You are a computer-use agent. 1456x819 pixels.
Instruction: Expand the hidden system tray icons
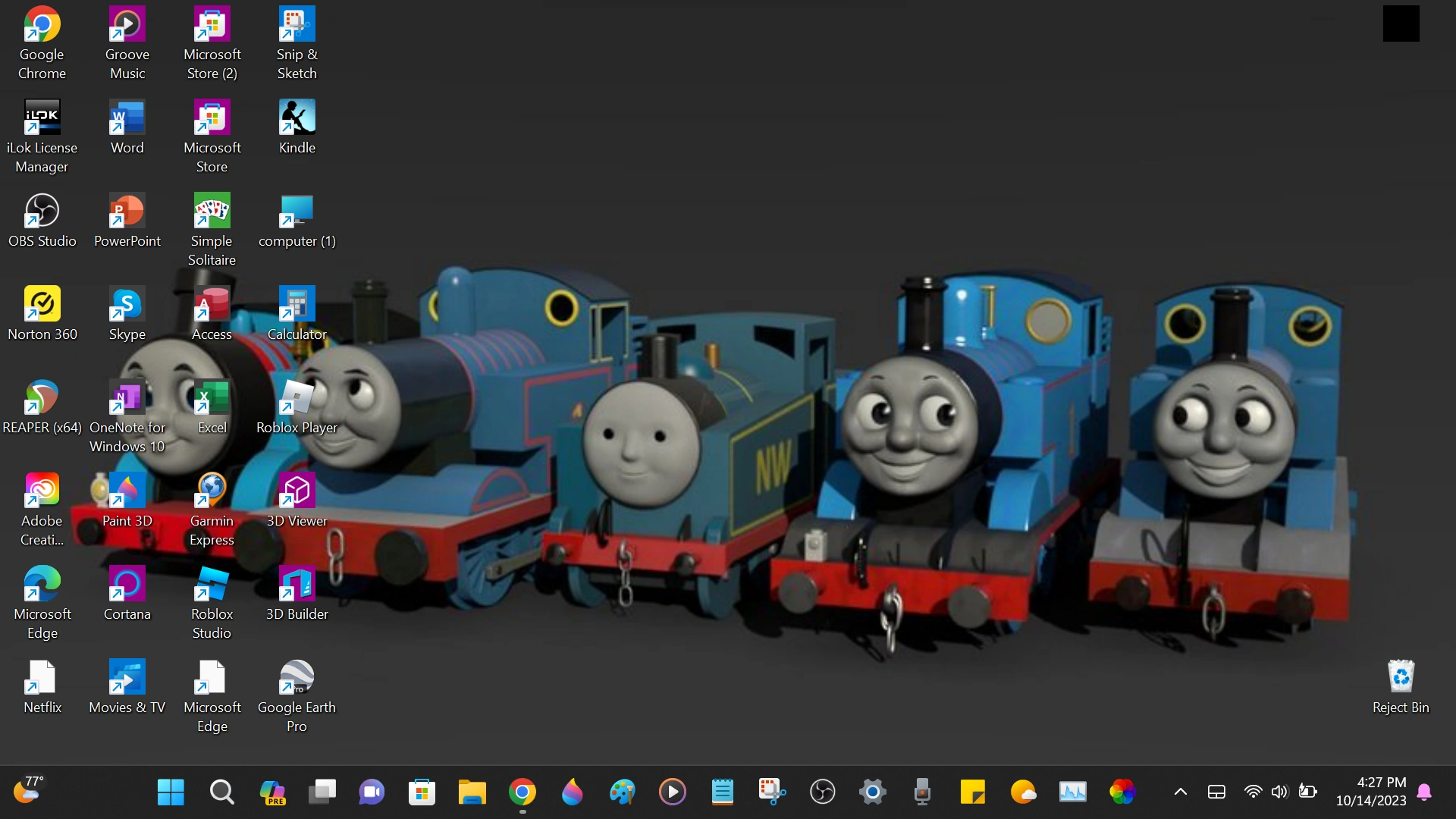click(x=1179, y=792)
